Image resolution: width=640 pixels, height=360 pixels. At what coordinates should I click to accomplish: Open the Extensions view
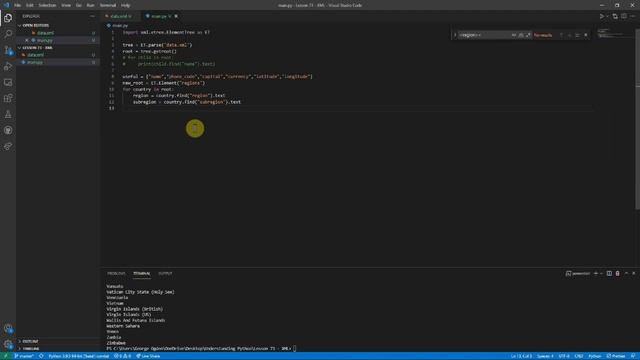tap(8, 98)
